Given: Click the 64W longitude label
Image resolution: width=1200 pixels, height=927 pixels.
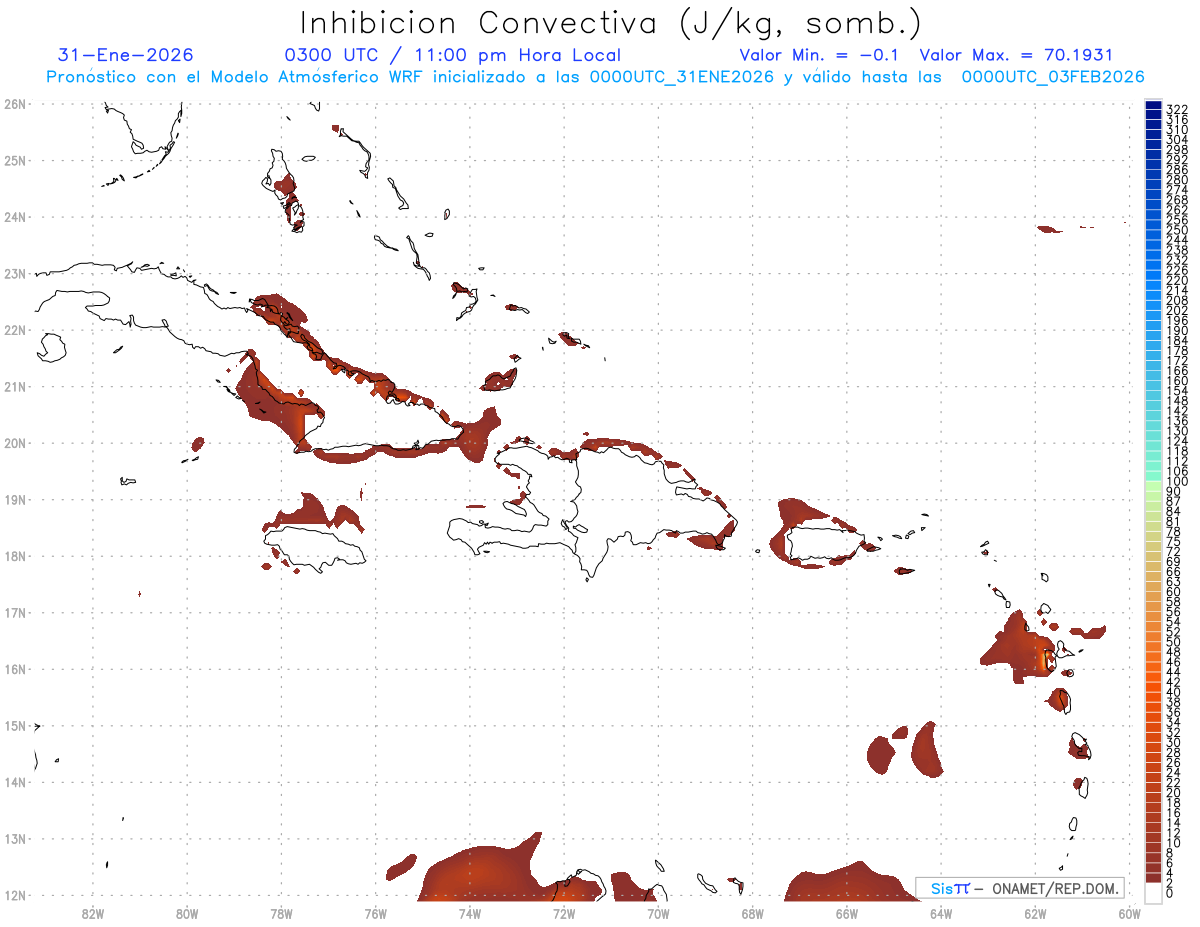Looking at the screenshot, I should coord(941,912).
